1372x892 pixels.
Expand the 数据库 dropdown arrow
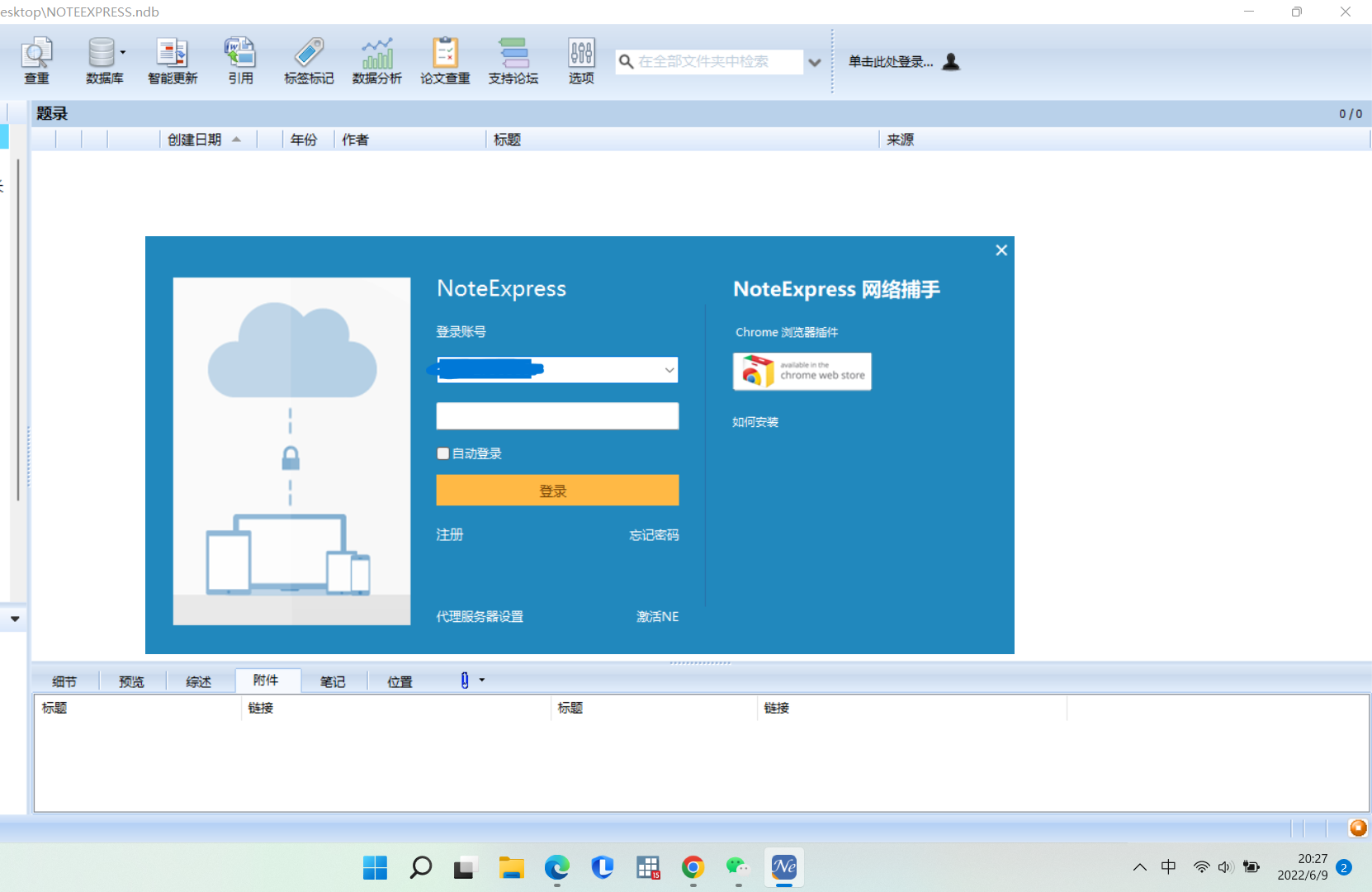(x=123, y=52)
